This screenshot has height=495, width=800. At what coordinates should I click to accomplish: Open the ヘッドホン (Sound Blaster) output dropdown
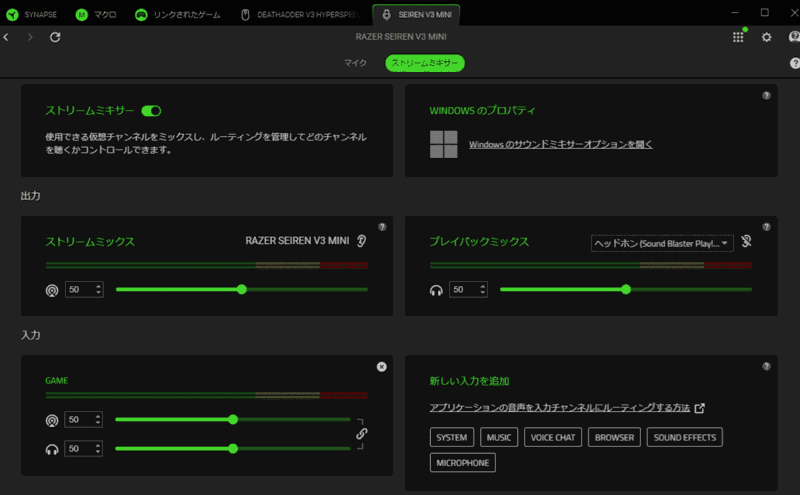[662, 243]
